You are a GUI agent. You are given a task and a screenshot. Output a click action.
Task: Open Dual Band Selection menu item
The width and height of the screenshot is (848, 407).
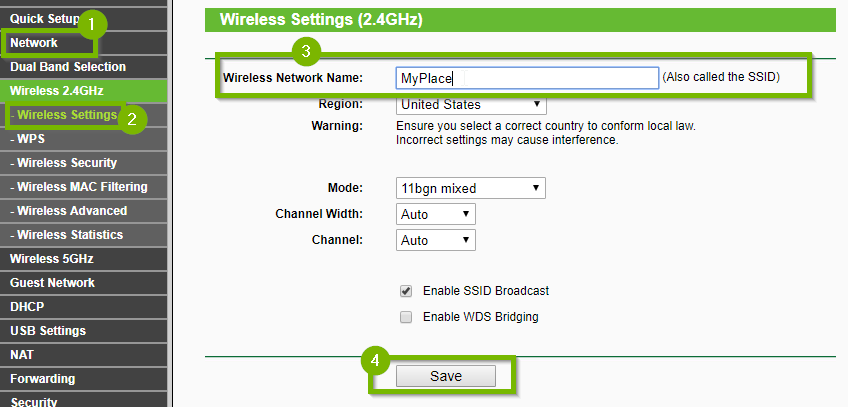[84, 66]
